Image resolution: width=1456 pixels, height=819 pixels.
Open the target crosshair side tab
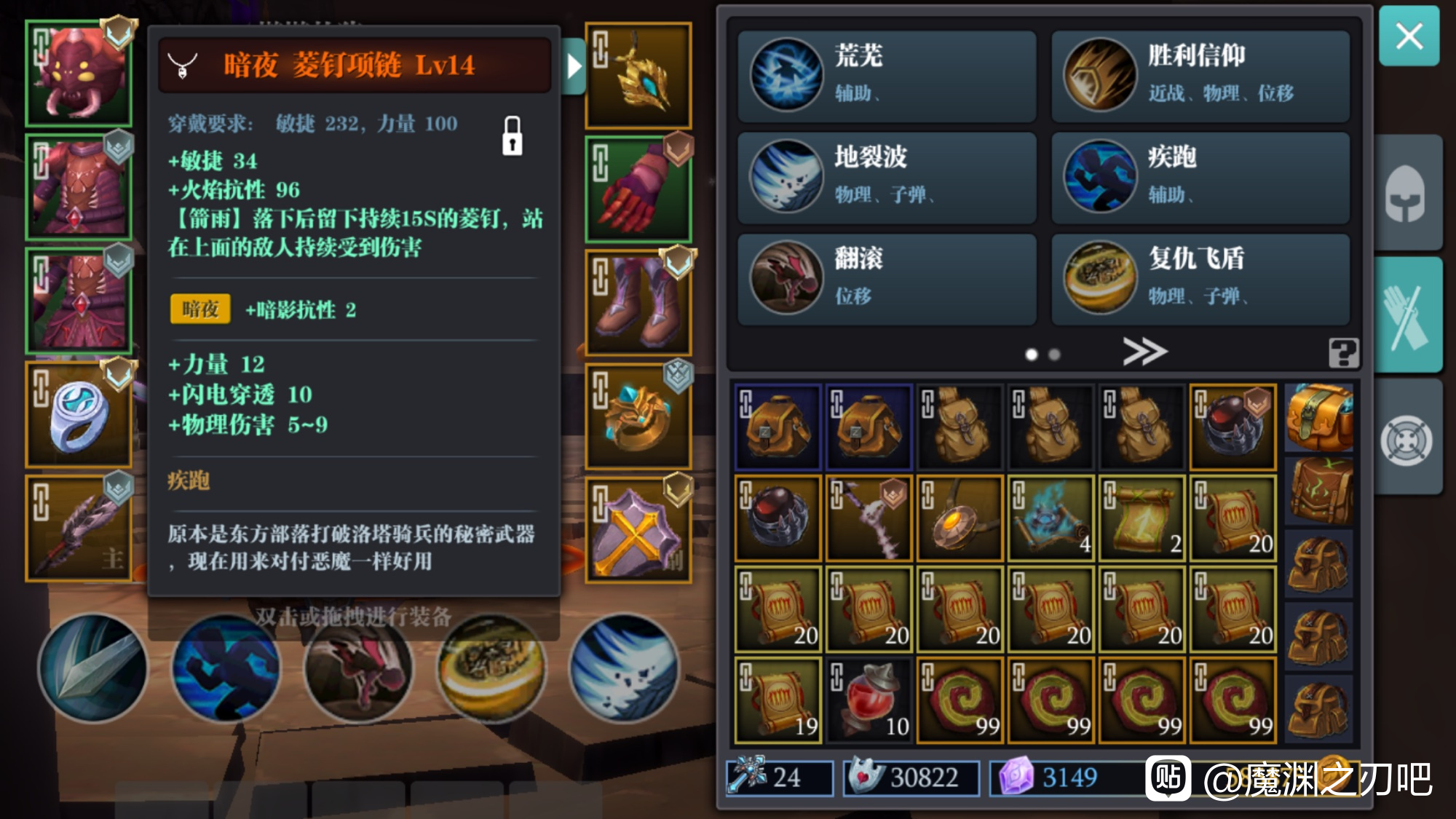[x=1406, y=440]
